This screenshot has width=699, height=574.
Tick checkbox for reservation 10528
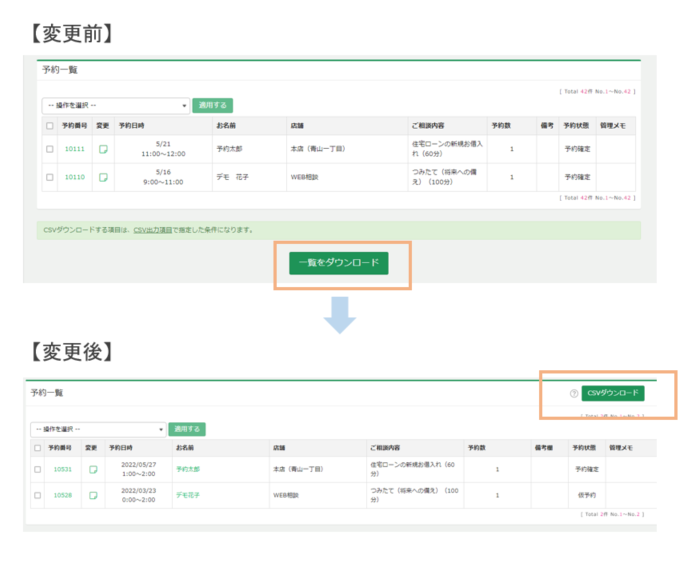[x=37, y=495]
